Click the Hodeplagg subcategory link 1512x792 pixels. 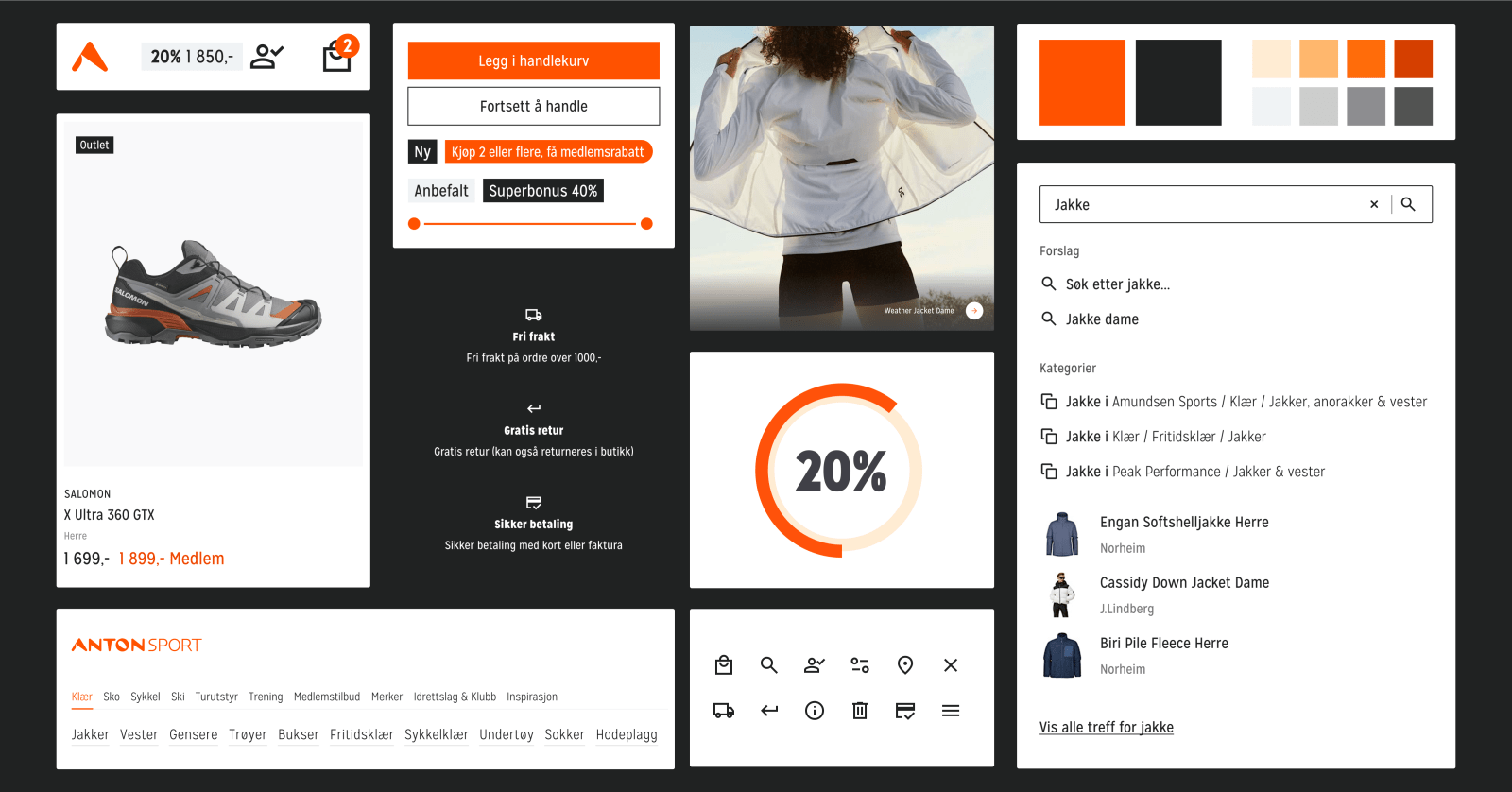[x=627, y=734]
